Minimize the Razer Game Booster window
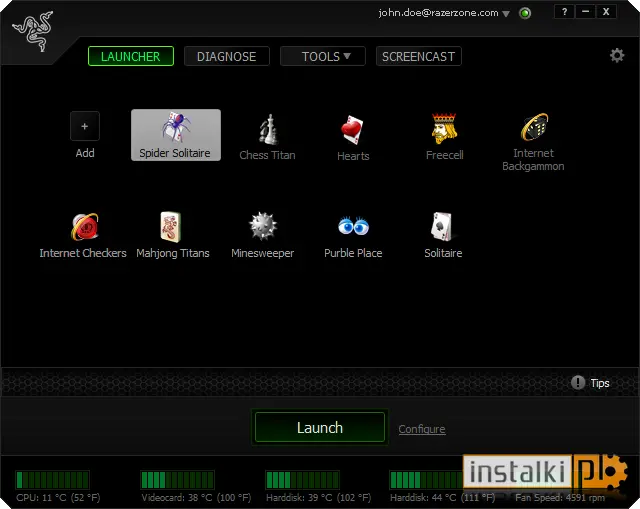The width and height of the screenshot is (640, 509). pos(585,12)
